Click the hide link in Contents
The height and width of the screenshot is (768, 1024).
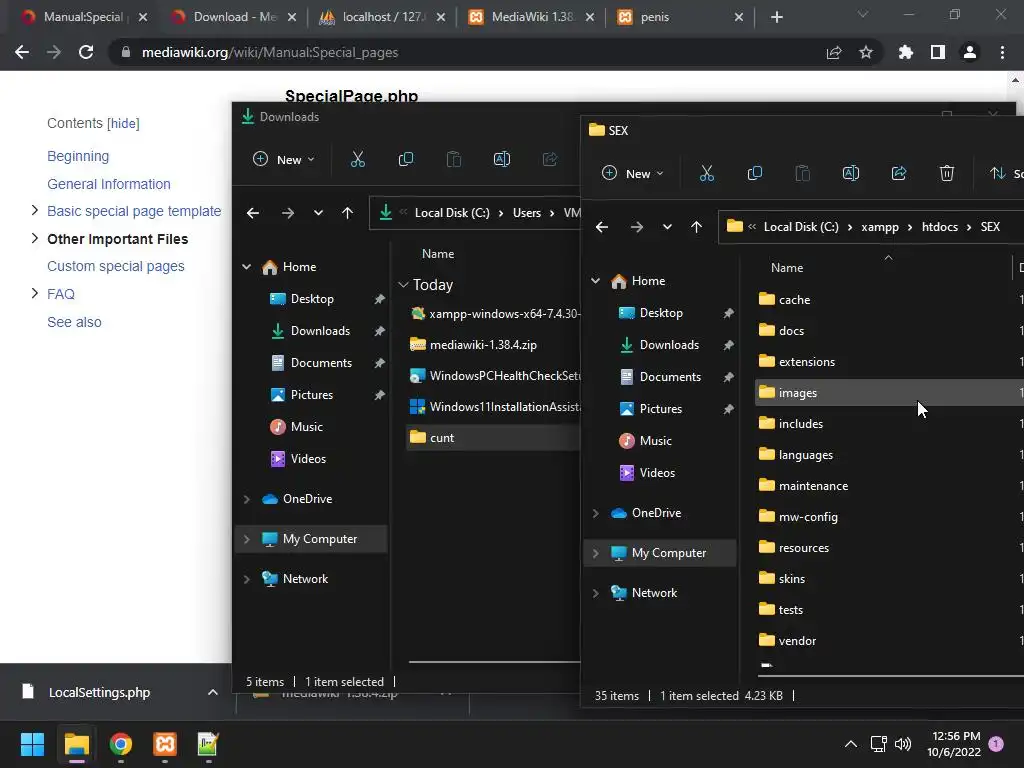[x=123, y=123]
